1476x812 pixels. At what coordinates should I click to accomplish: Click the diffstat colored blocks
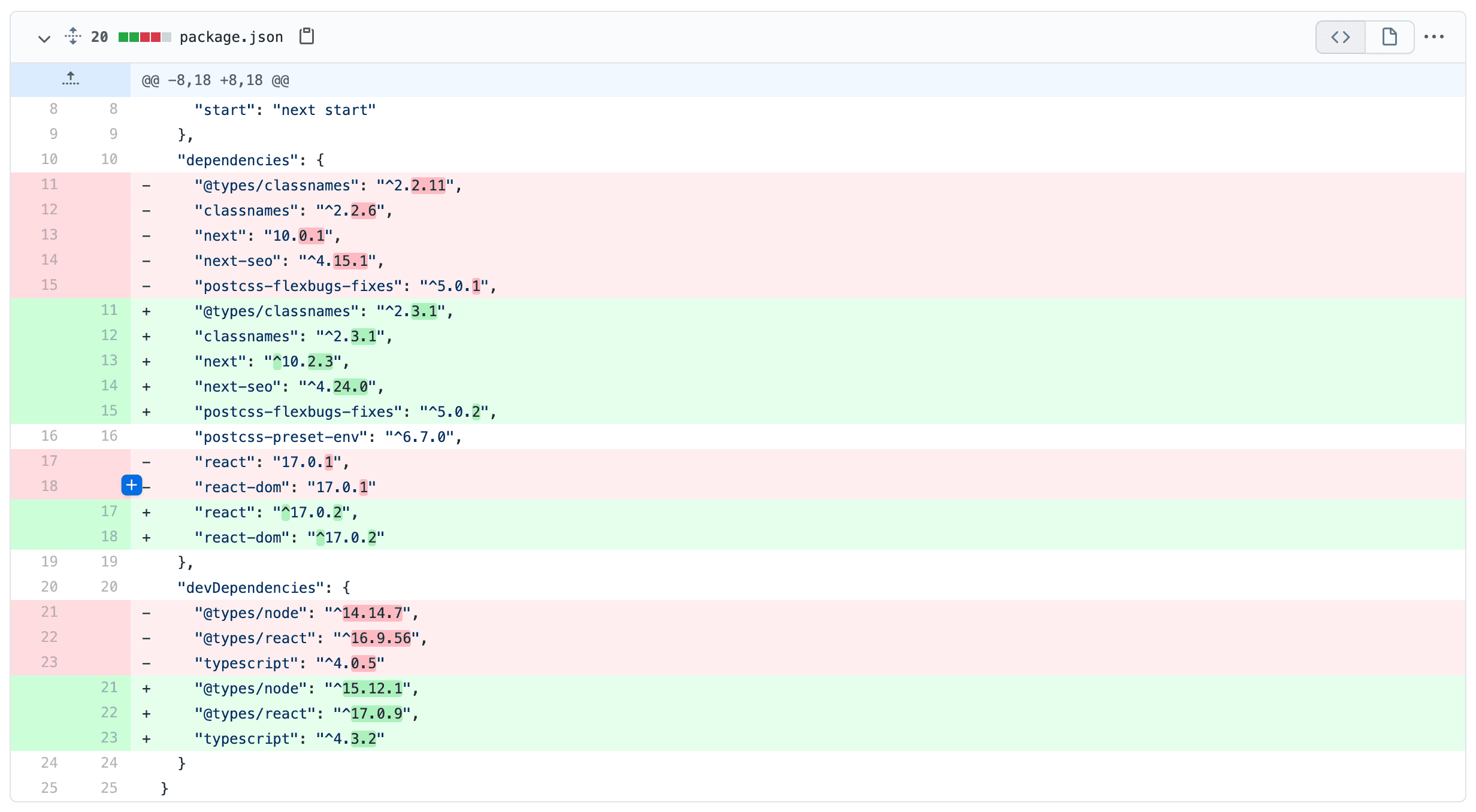click(x=144, y=37)
